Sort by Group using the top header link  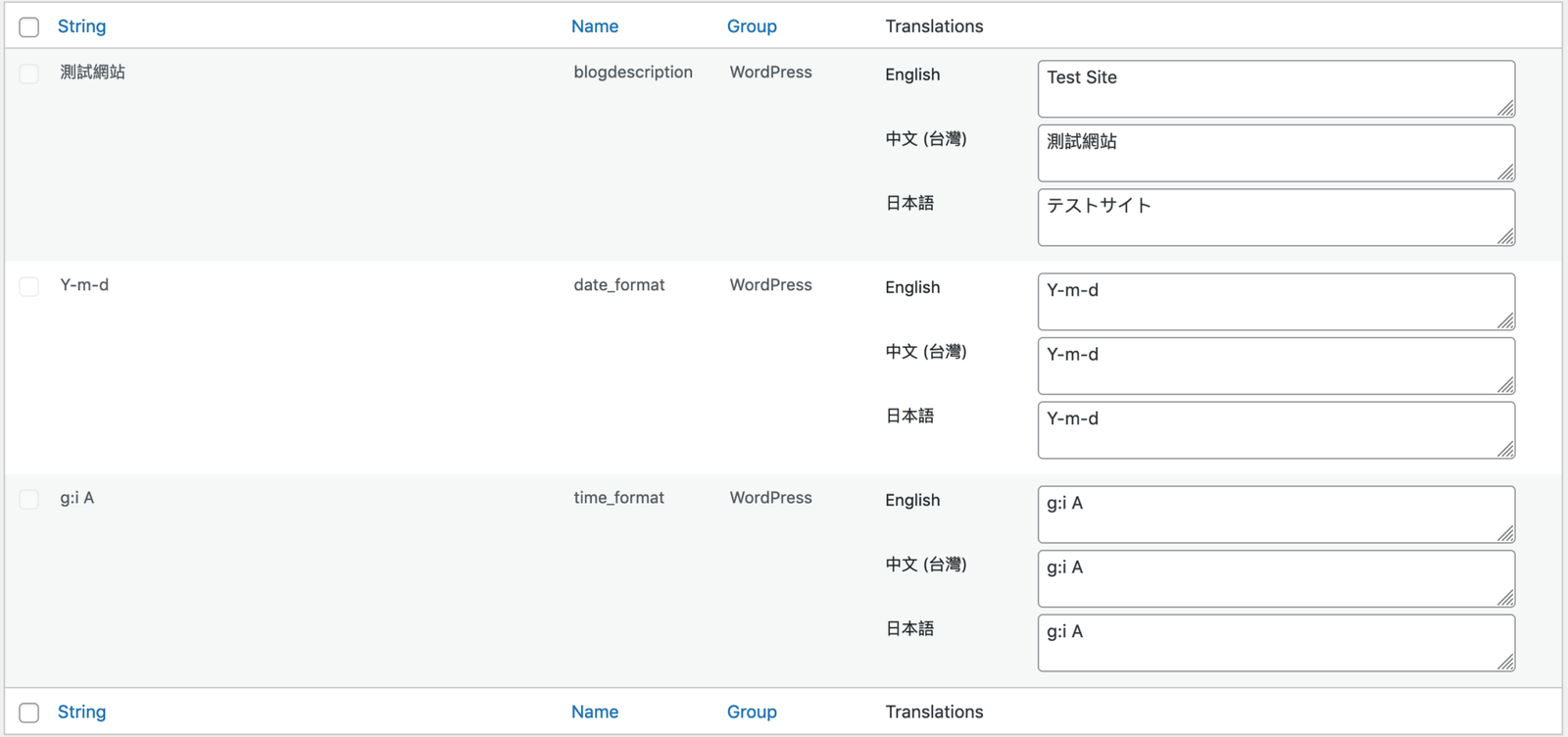point(751,26)
